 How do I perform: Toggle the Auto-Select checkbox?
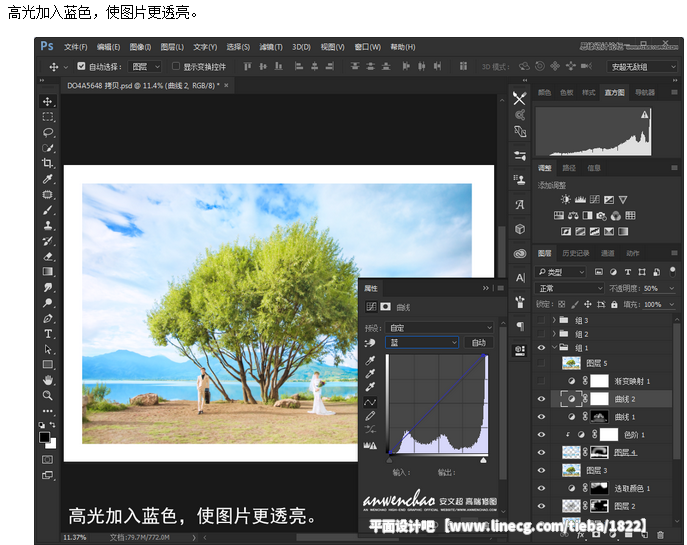pyautogui.click(x=81, y=66)
